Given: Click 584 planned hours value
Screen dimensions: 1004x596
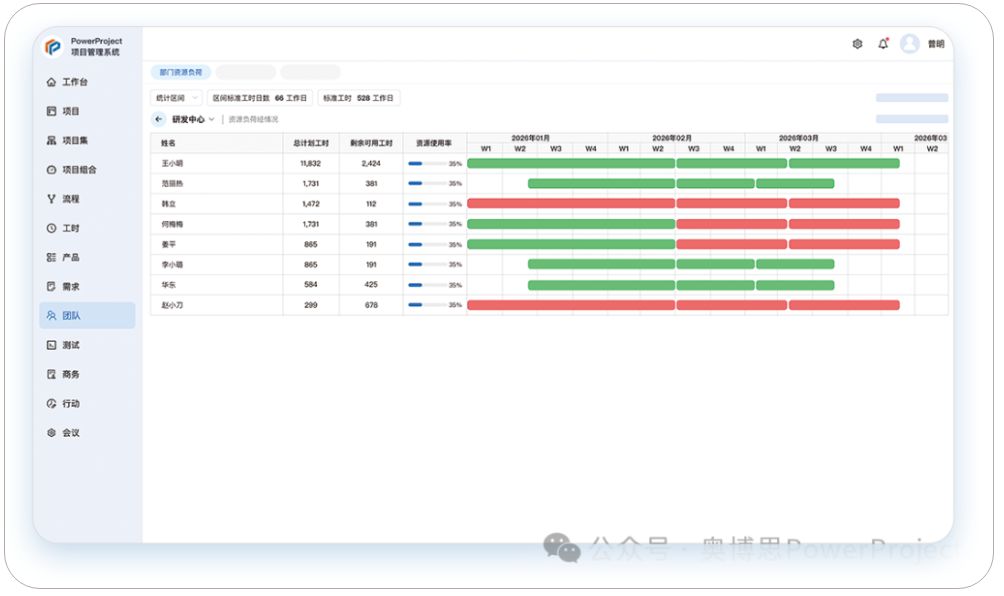Looking at the screenshot, I should (311, 284).
